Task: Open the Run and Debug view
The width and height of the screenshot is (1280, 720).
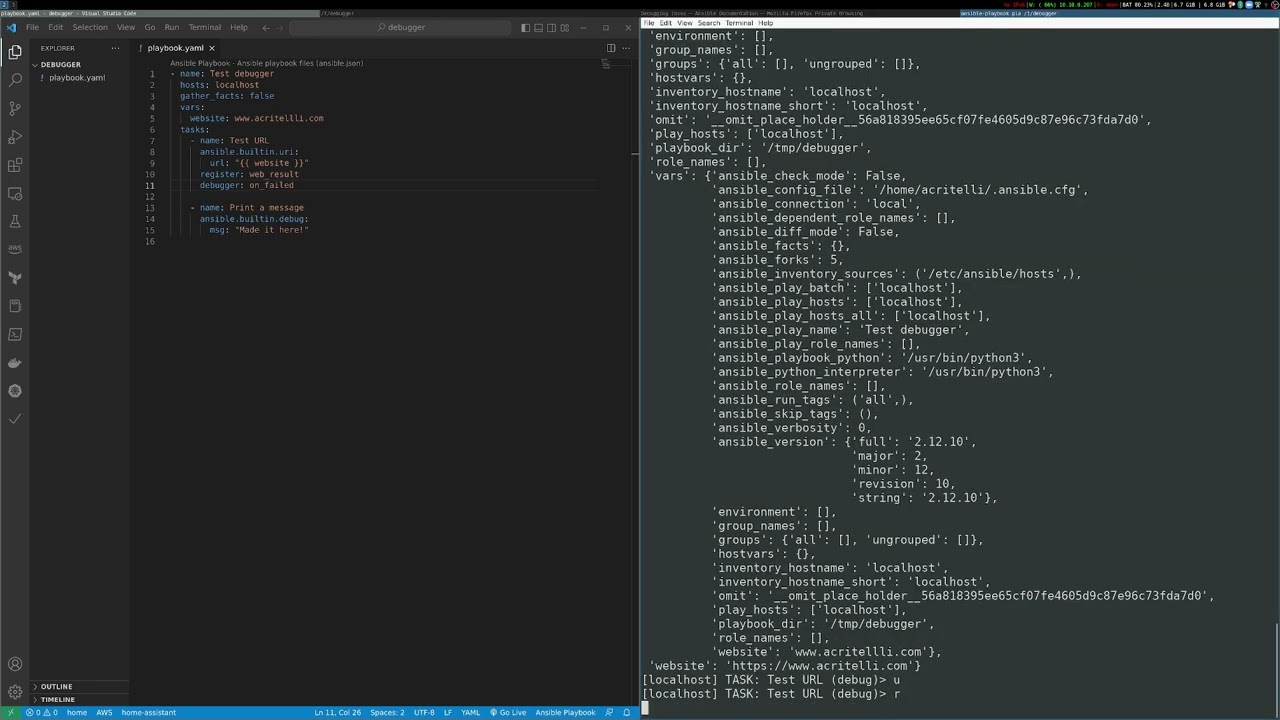Action: click(15, 136)
